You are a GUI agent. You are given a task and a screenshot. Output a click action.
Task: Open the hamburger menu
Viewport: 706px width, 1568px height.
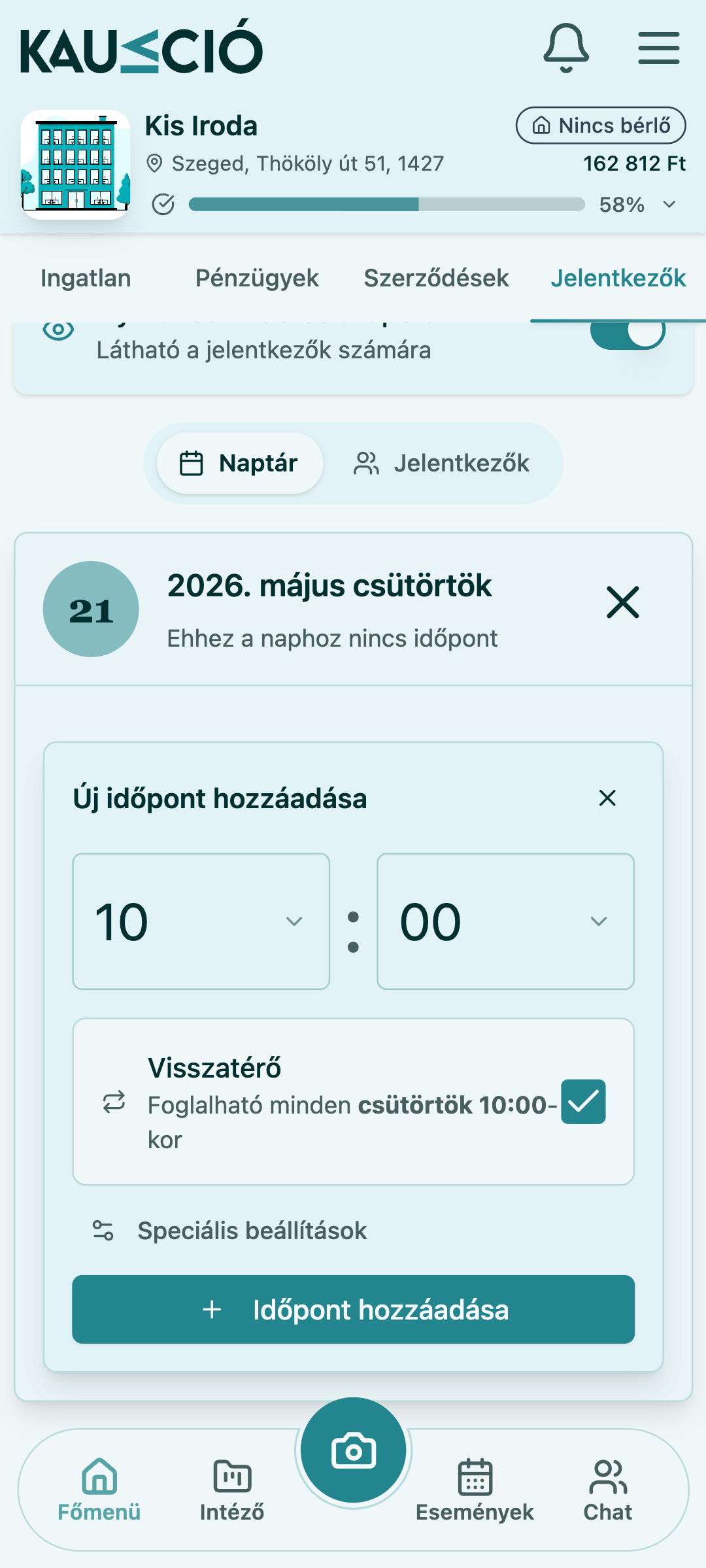(659, 48)
